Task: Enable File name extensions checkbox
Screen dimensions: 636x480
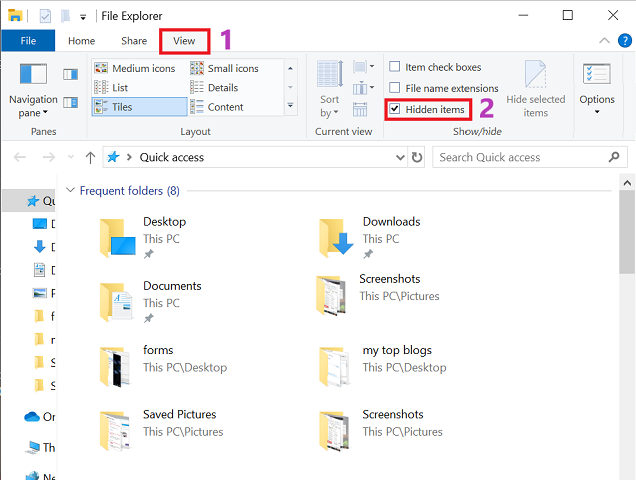Action: coord(395,88)
